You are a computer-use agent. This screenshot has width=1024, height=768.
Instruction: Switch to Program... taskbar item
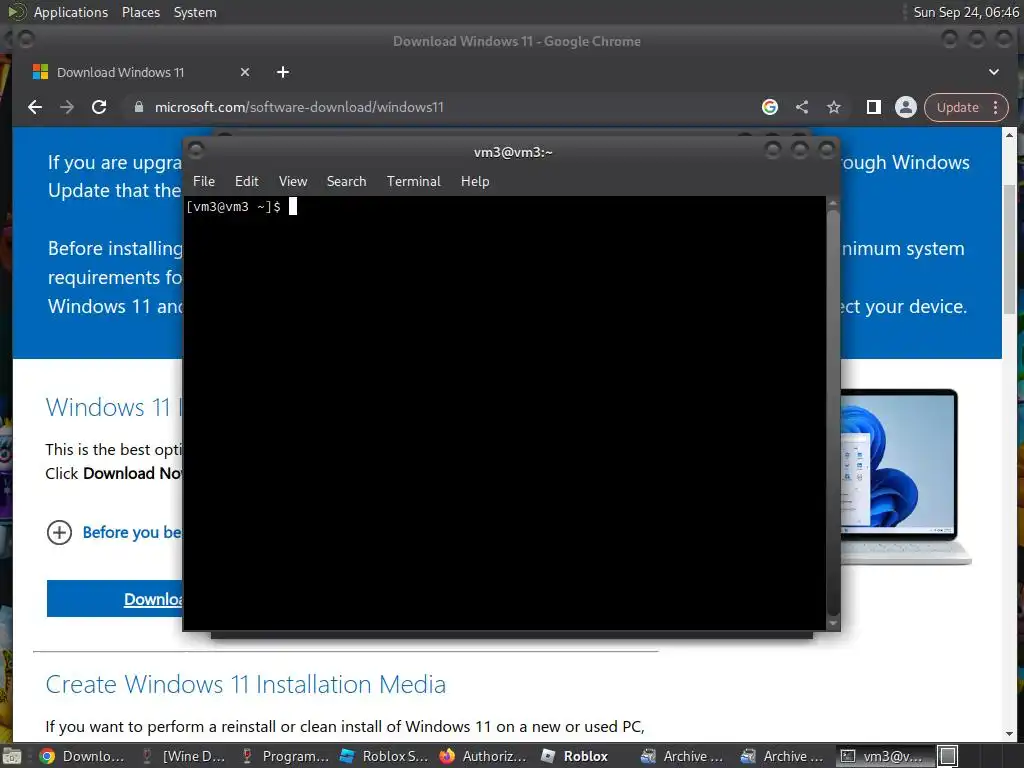(285, 756)
